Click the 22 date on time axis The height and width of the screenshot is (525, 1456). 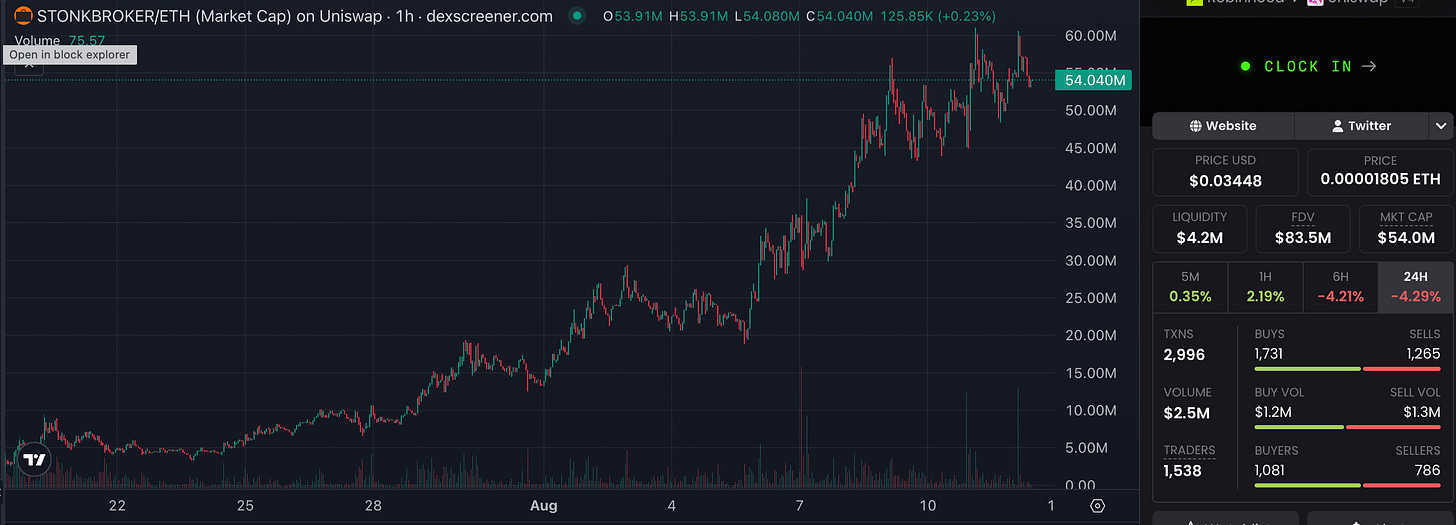pyautogui.click(x=117, y=506)
